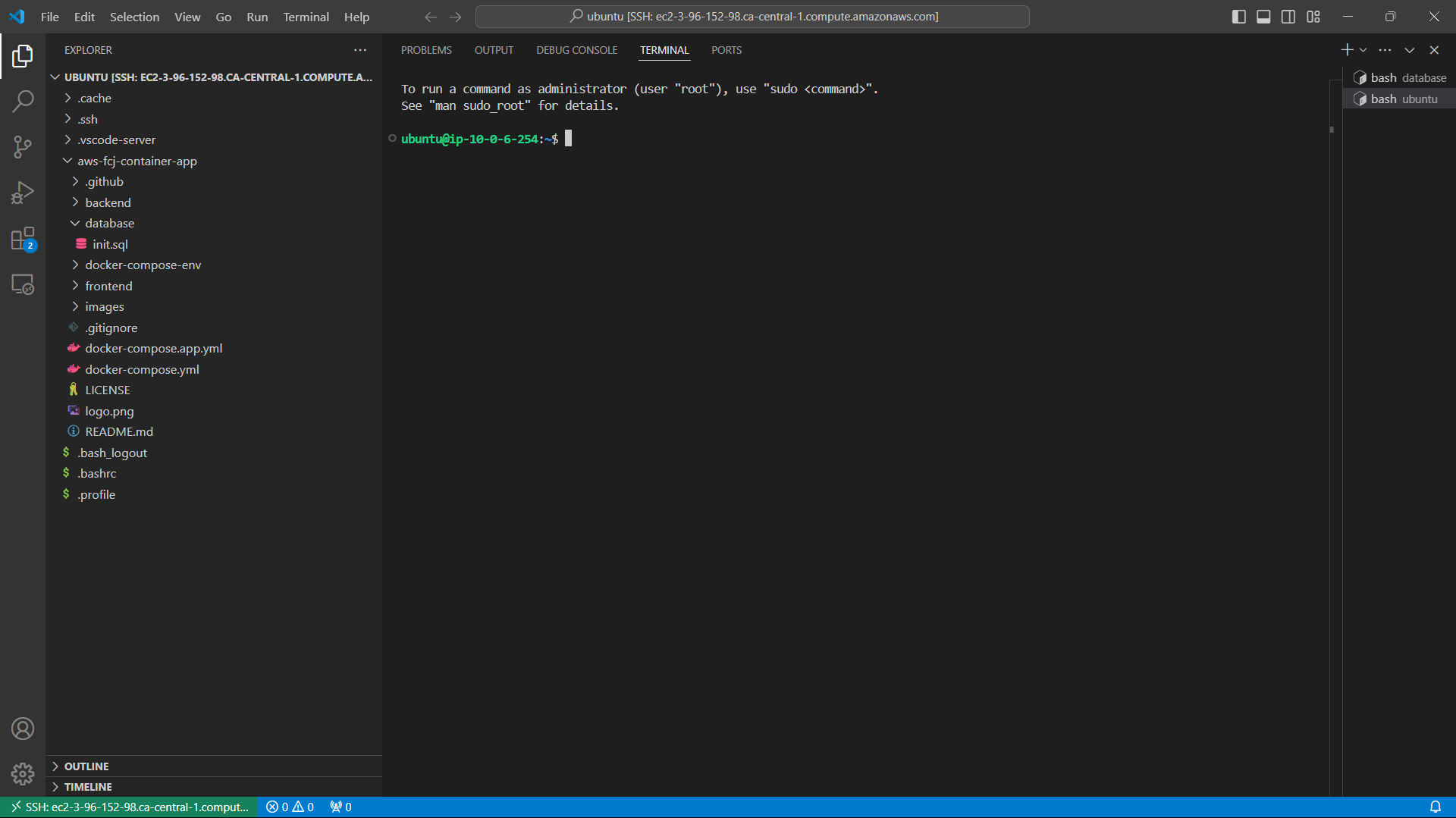Open the Run menu
Screen dimensions: 1456x818
point(257,17)
